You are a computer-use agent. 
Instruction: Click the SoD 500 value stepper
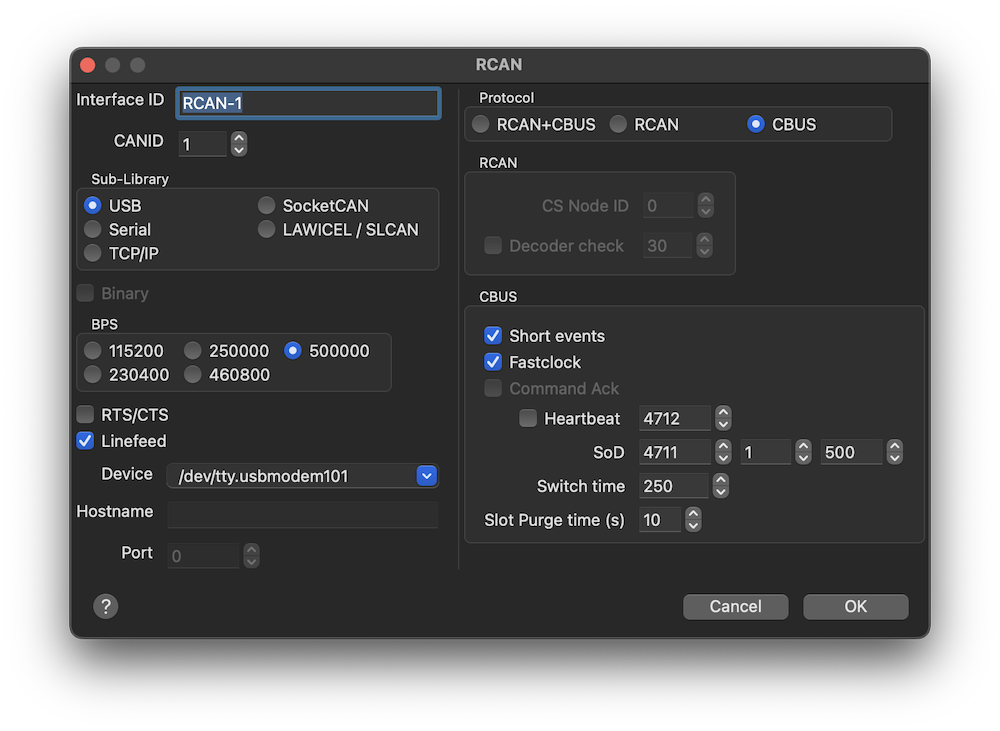(x=895, y=452)
